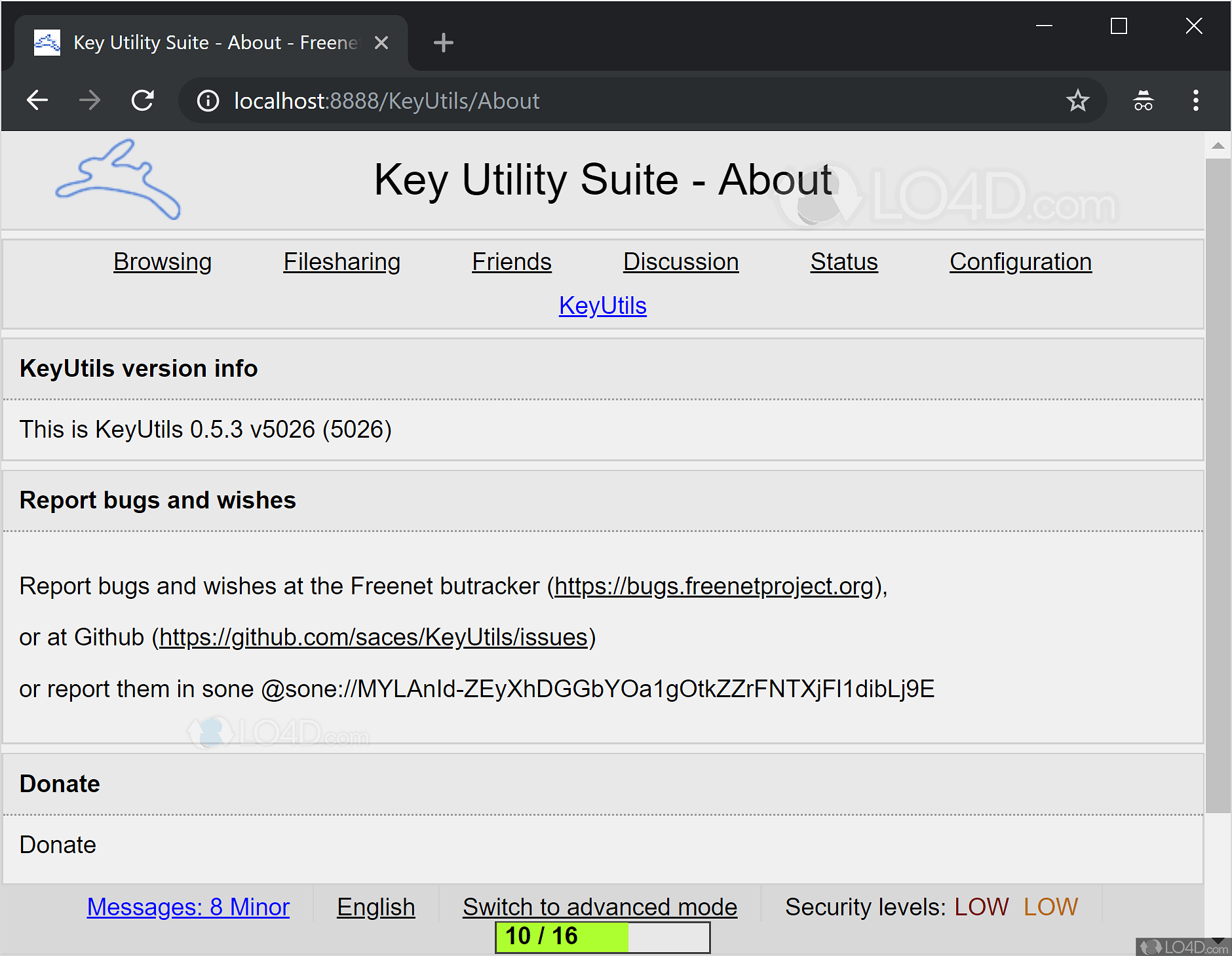Click the second LOW security level
1232x956 pixels.
1051,908
